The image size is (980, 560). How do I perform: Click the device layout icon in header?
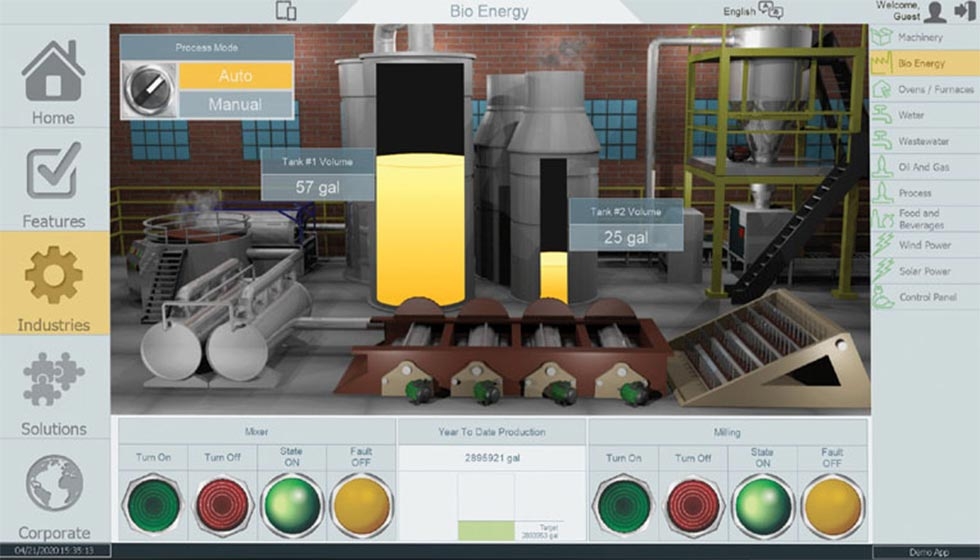coord(286,11)
